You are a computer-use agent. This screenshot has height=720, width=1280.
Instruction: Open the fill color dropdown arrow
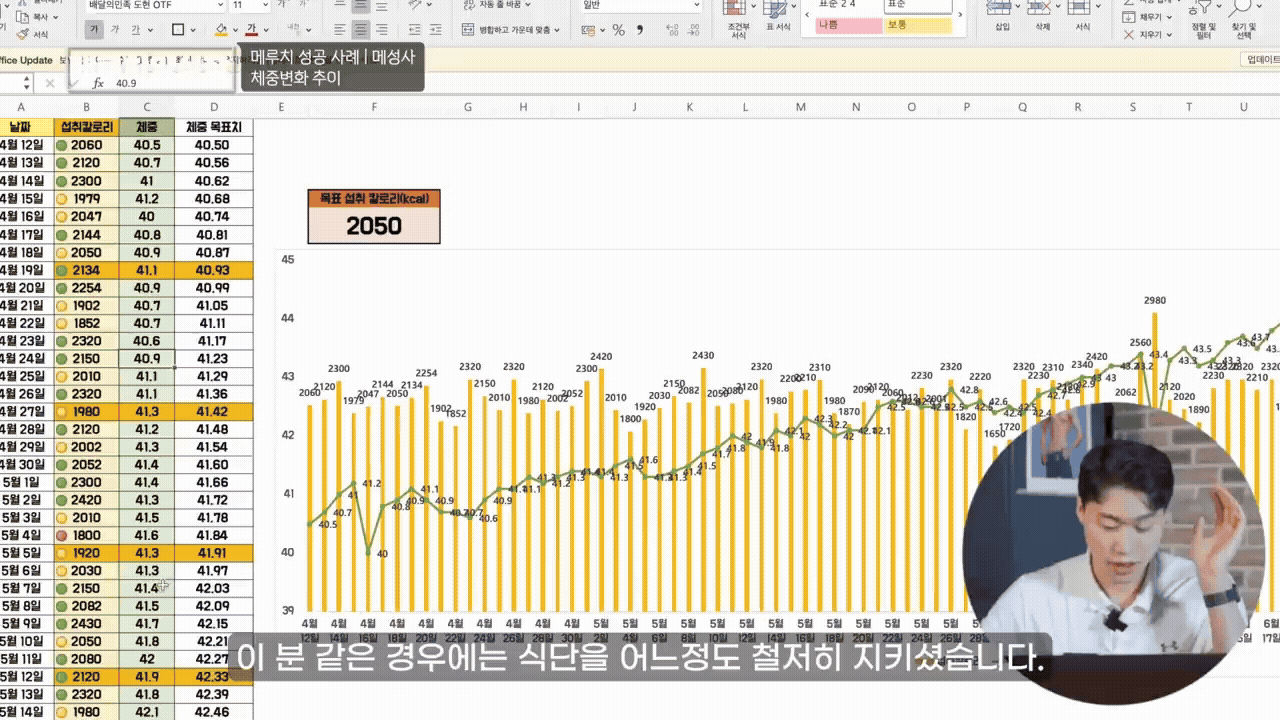[x=236, y=30]
